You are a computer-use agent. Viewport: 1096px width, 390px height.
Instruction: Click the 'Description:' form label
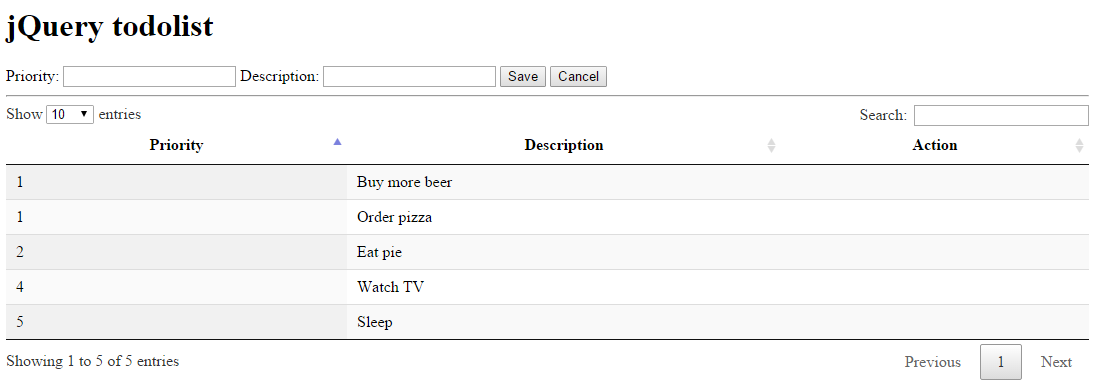coord(280,76)
